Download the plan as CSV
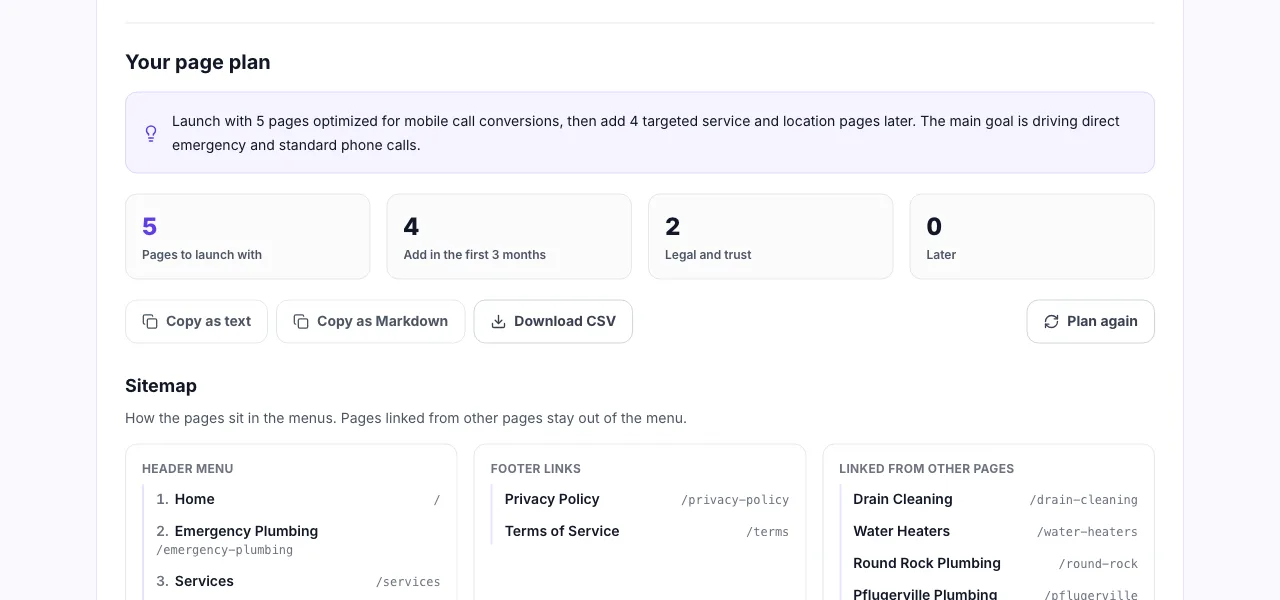The width and height of the screenshot is (1280, 600). (553, 322)
